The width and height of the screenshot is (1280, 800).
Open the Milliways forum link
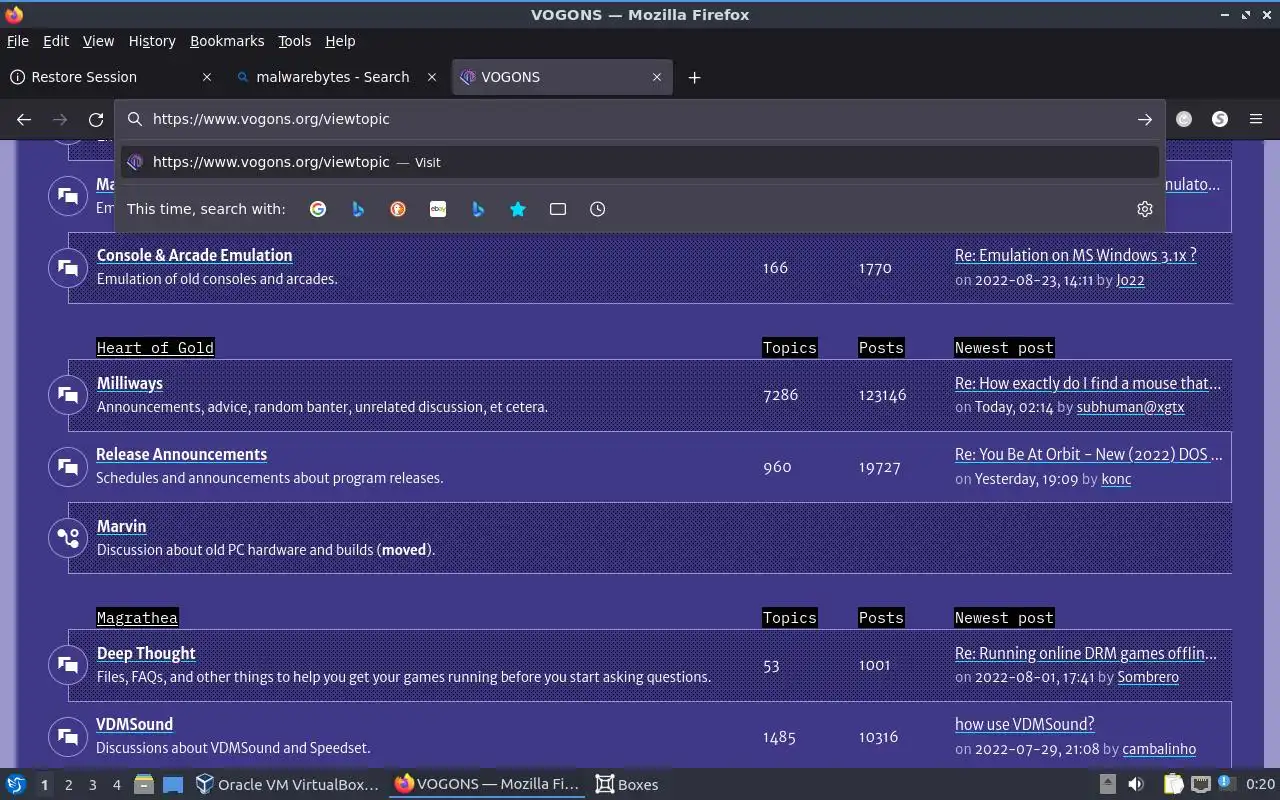[x=130, y=383]
